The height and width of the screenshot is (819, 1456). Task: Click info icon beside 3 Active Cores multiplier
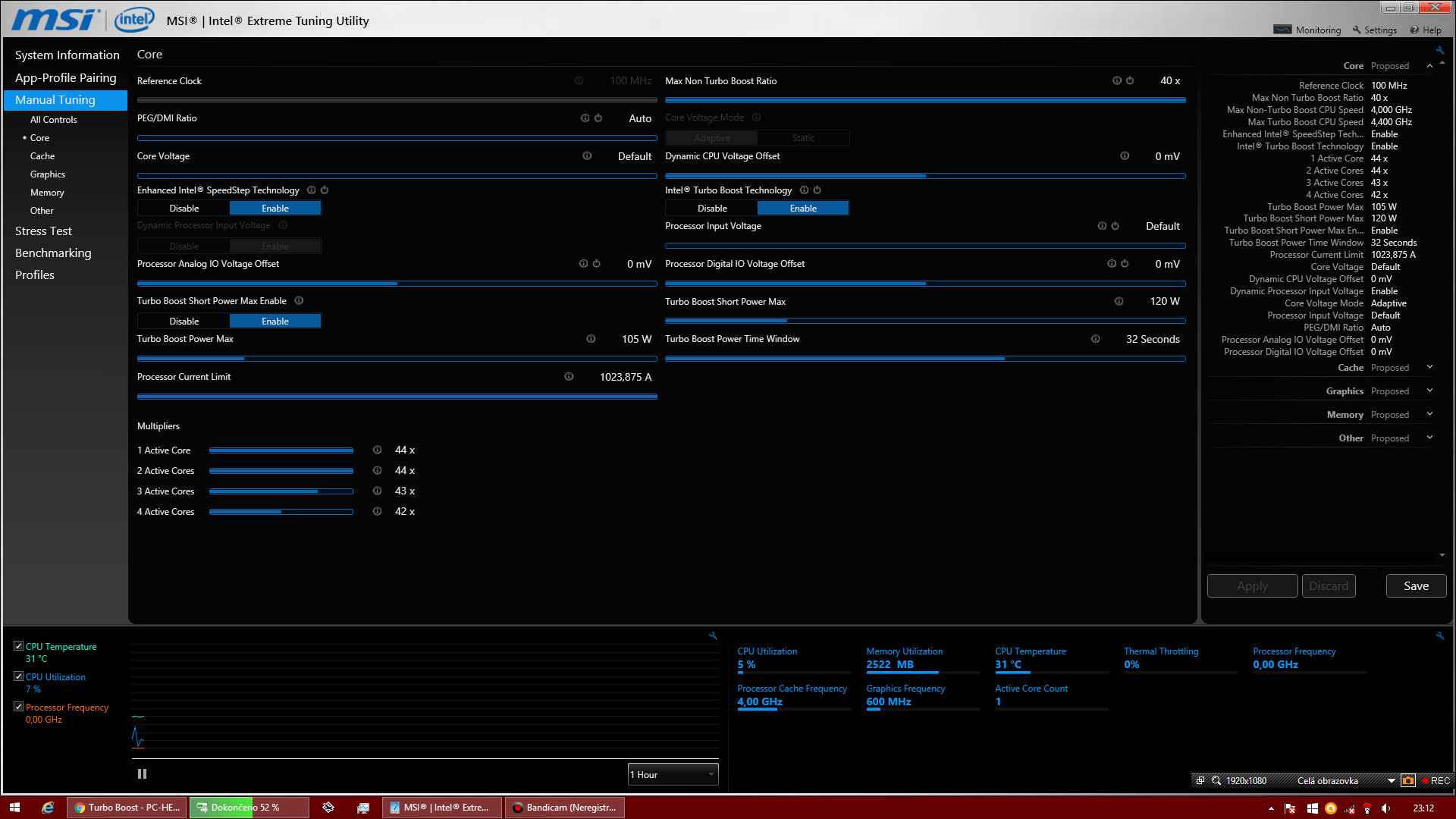(377, 491)
